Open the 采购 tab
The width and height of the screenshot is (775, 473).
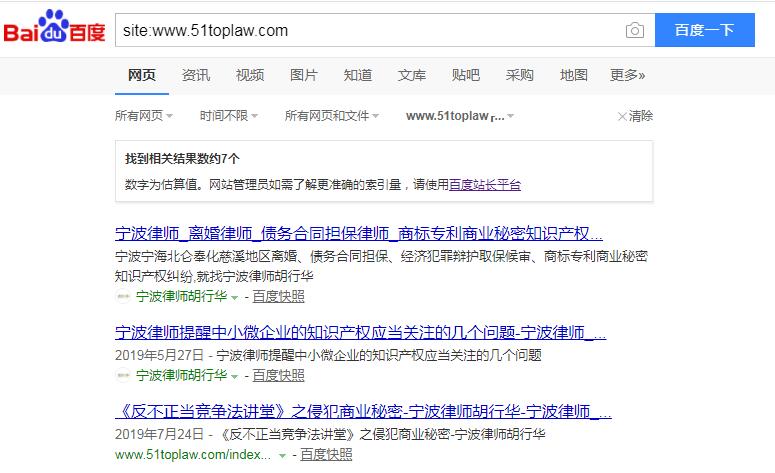(519, 75)
